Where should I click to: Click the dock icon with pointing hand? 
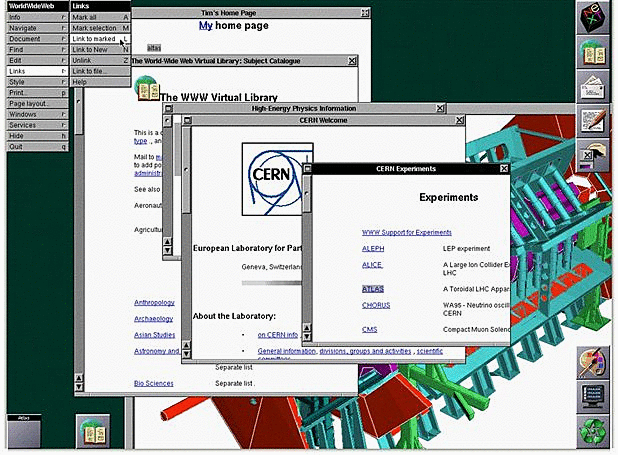pyautogui.click(x=593, y=156)
